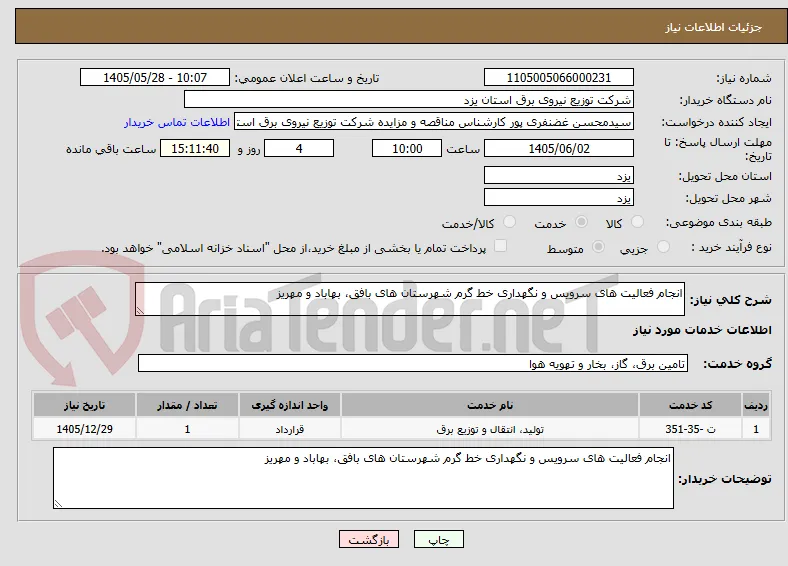Click the ردیف column header
The image size is (788, 566).
point(756,405)
